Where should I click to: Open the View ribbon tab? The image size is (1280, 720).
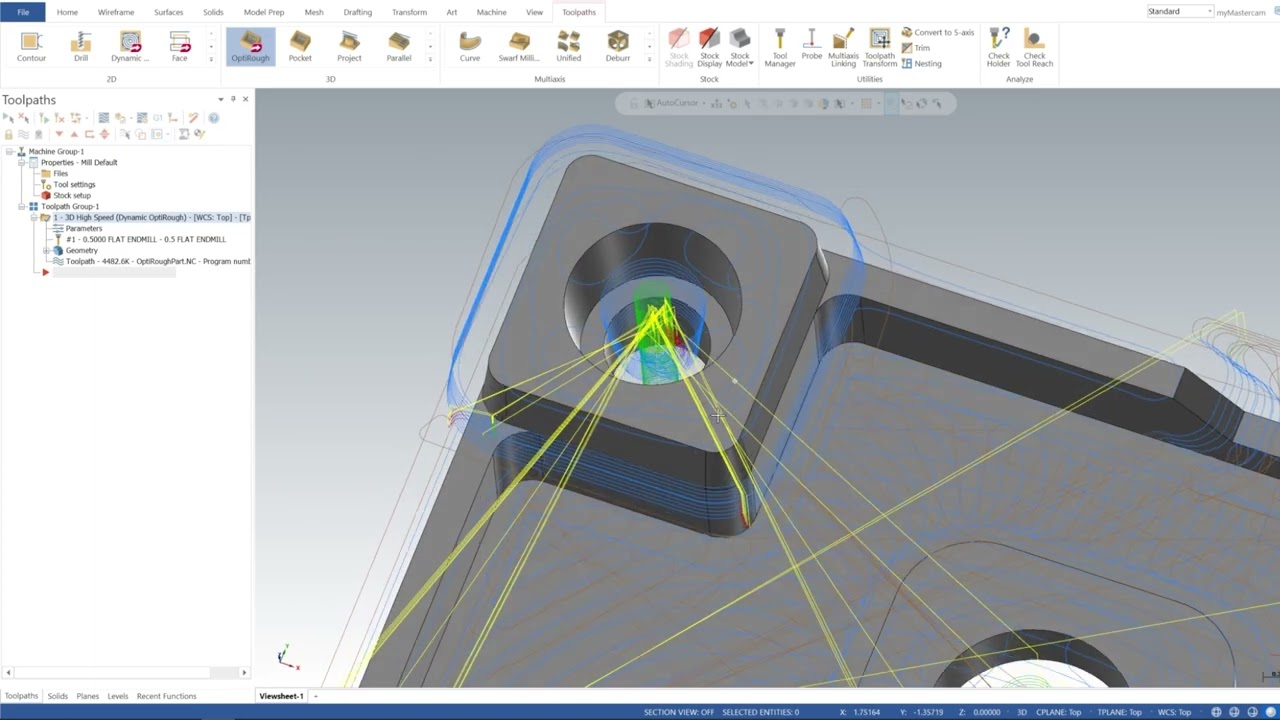[534, 12]
